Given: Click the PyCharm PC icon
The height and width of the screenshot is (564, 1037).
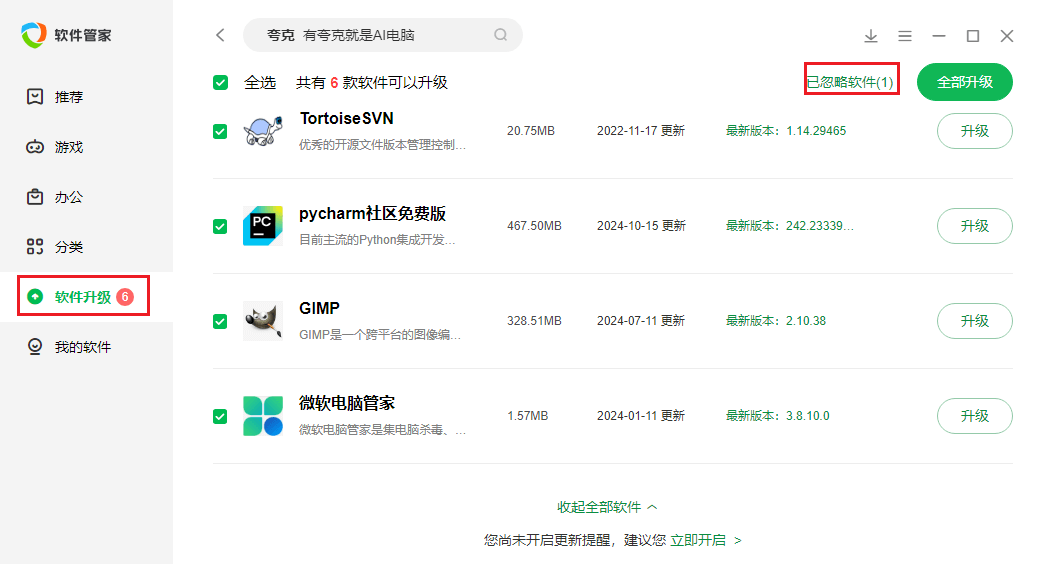Looking at the screenshot, I should [263, 226].
